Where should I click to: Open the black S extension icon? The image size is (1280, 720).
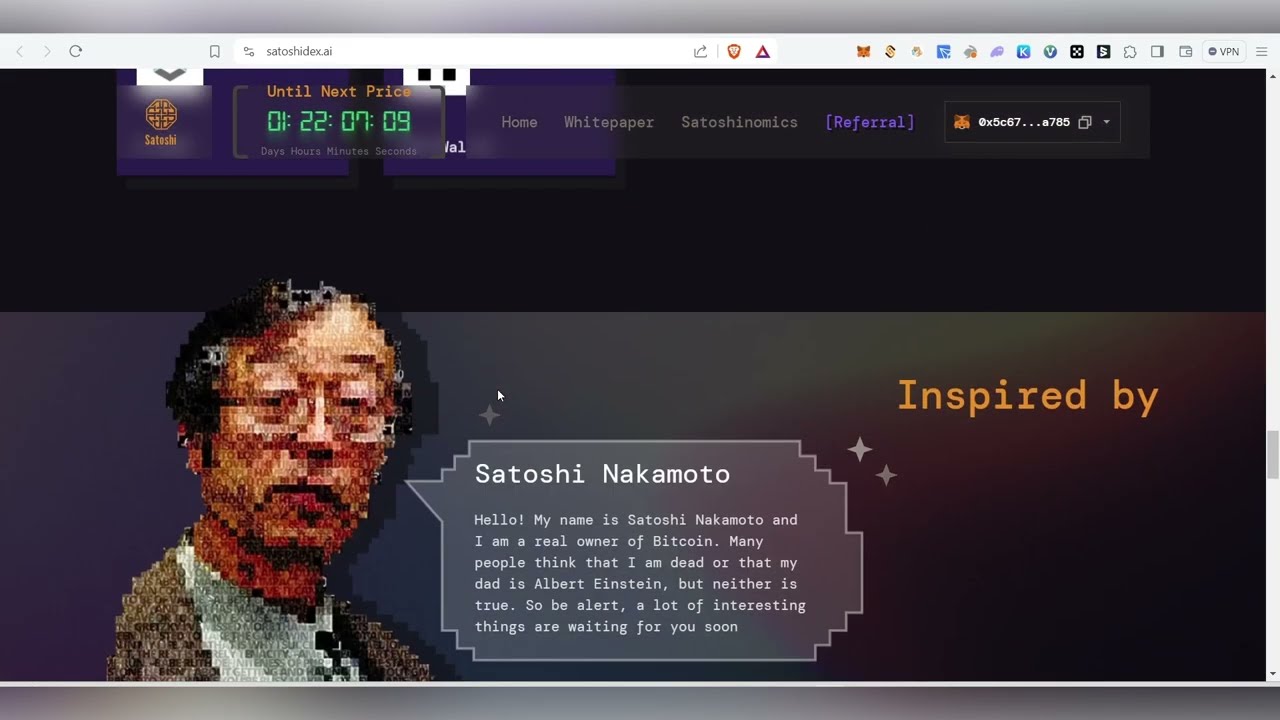pos(1103,51)
